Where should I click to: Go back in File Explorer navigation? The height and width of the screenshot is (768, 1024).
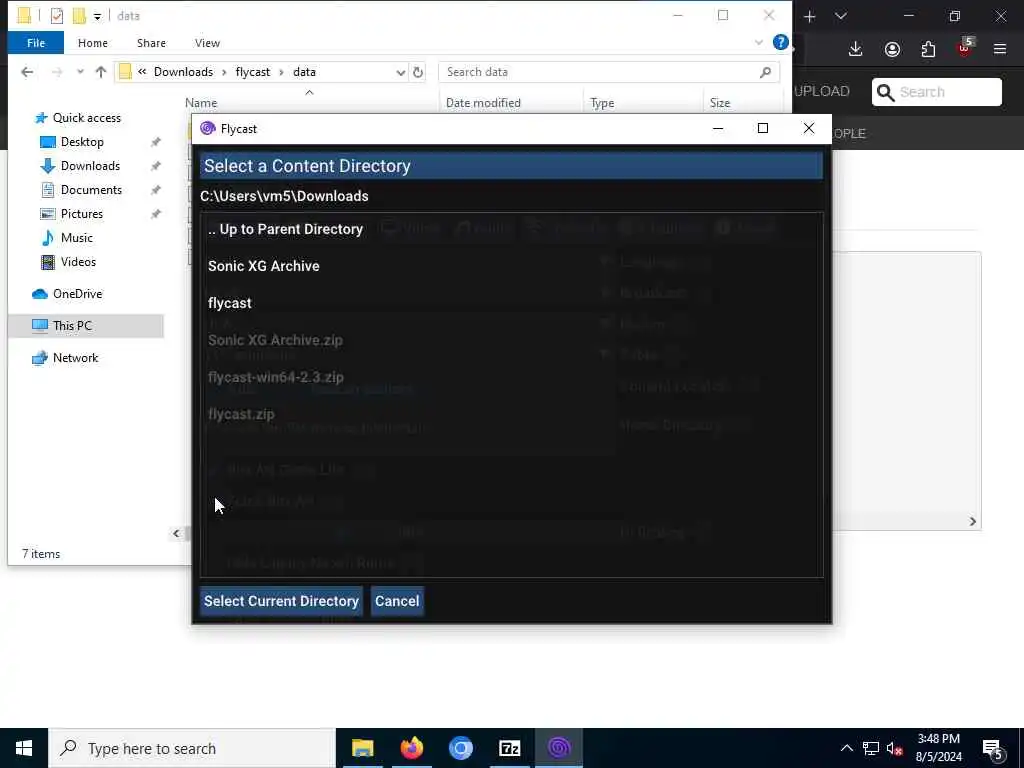coord(27,72)
